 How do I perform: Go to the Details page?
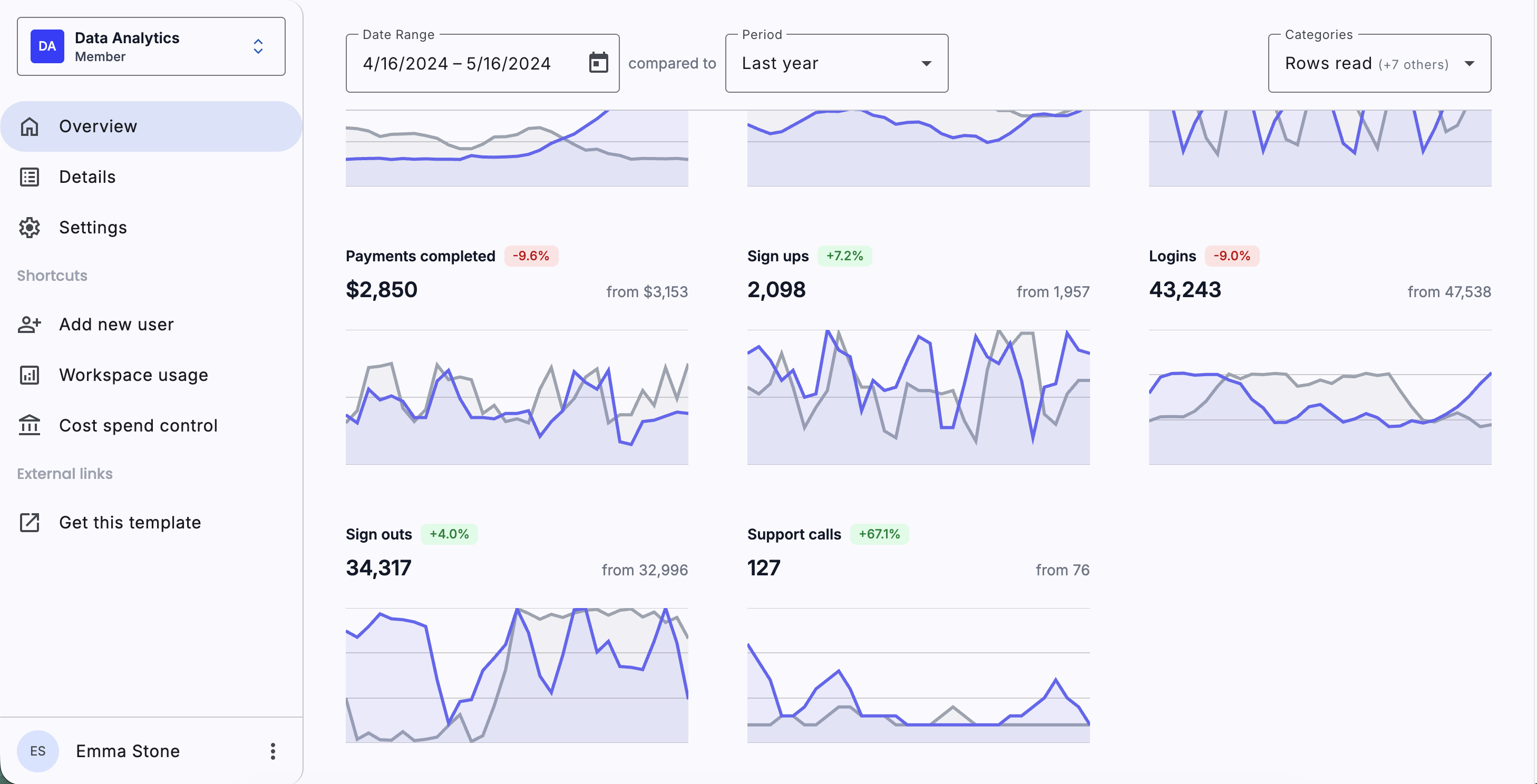click(87, 177)
